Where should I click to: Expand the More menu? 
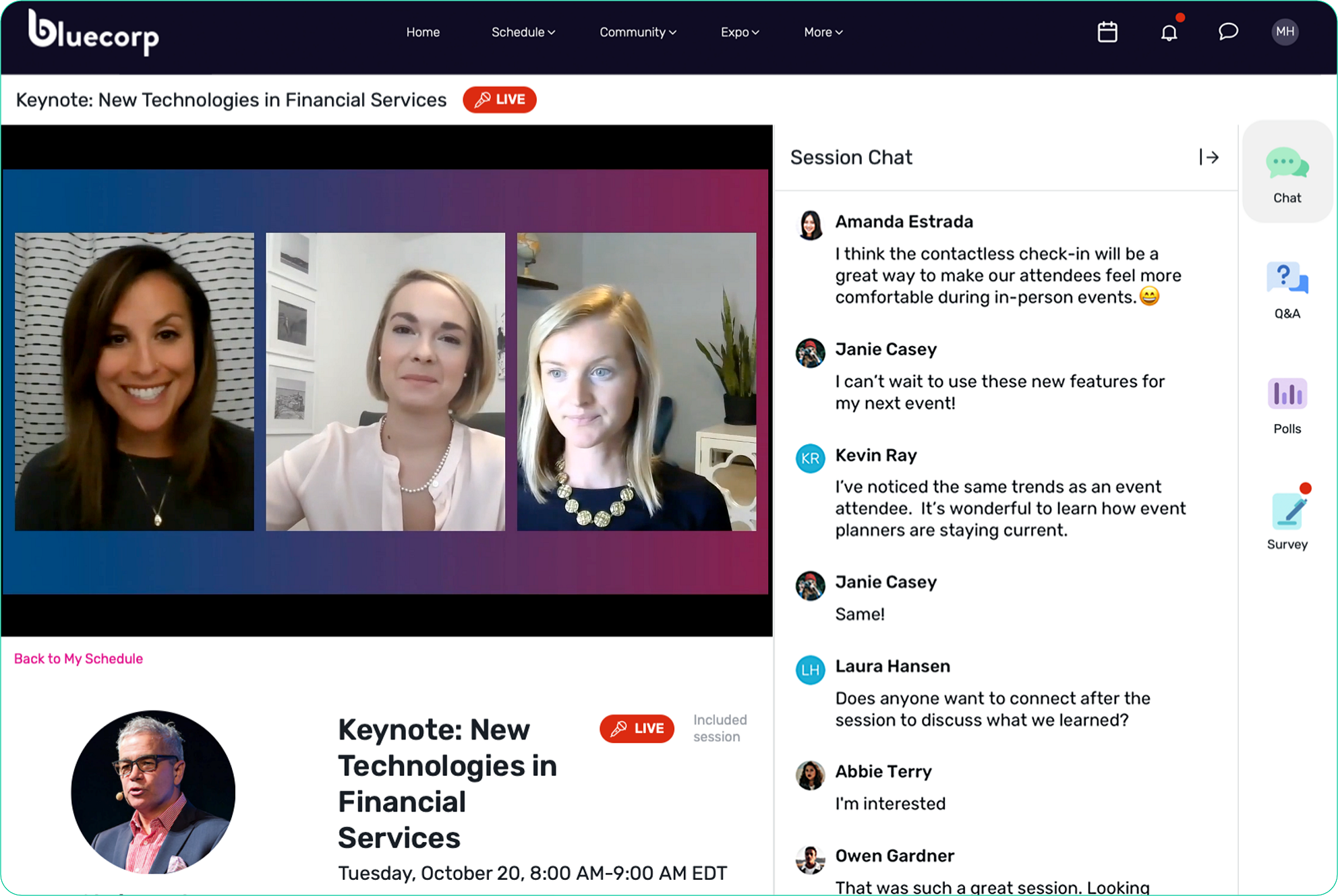(822, 32)
